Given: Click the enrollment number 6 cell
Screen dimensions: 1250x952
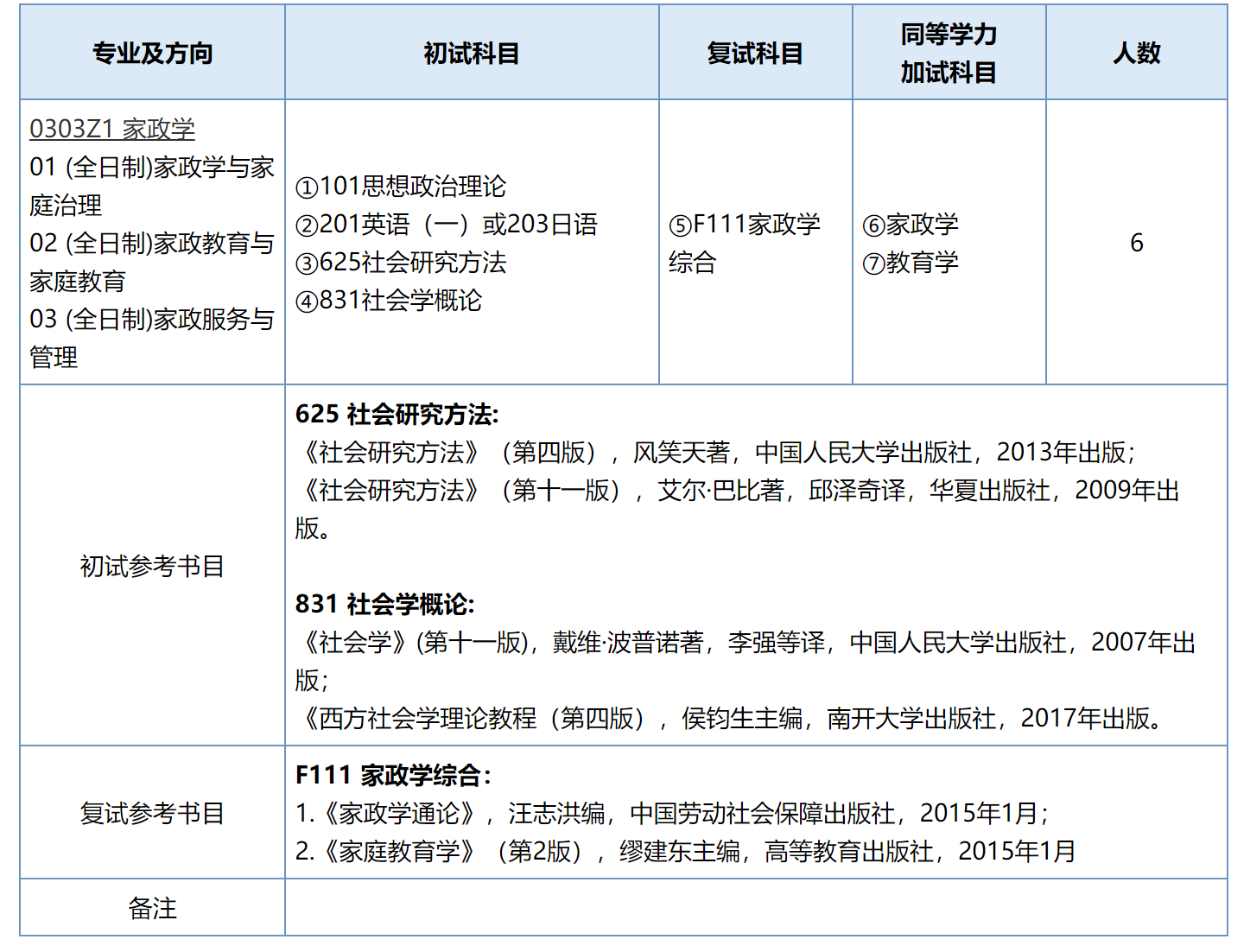Looking at the screenshot, I should [1136, 243].
